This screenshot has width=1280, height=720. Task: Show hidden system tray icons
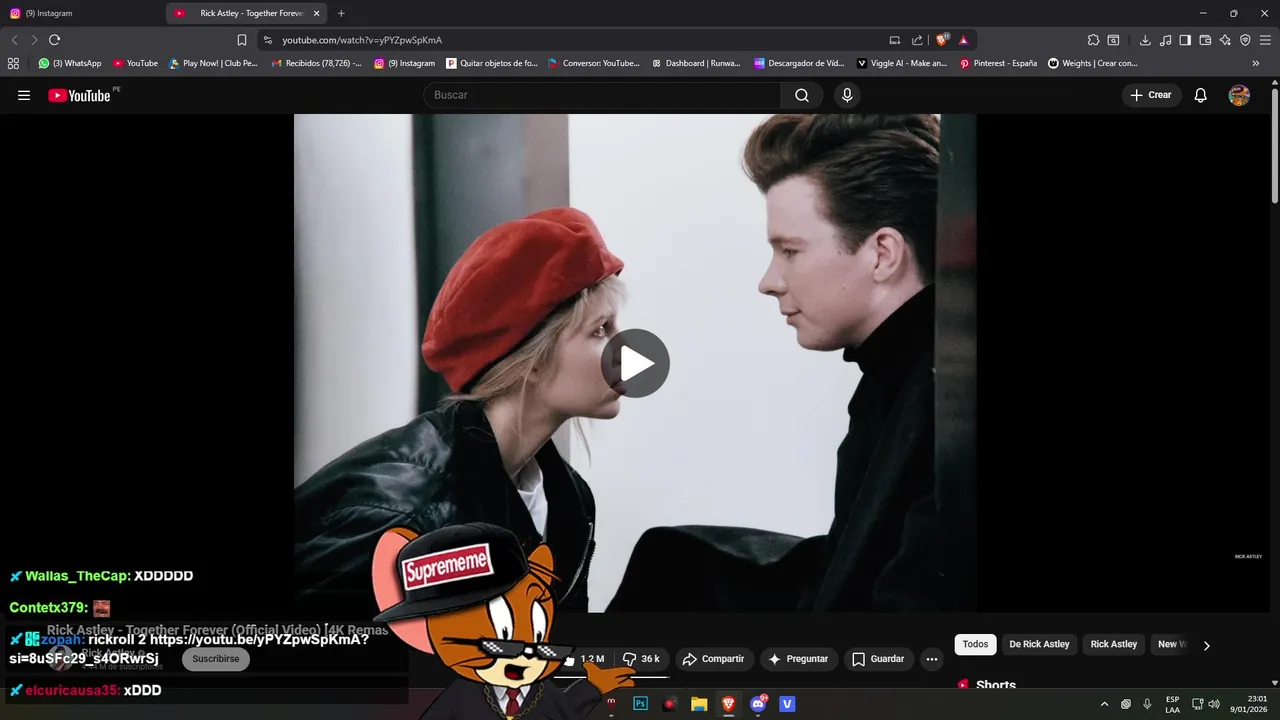tap(1104, 704)
